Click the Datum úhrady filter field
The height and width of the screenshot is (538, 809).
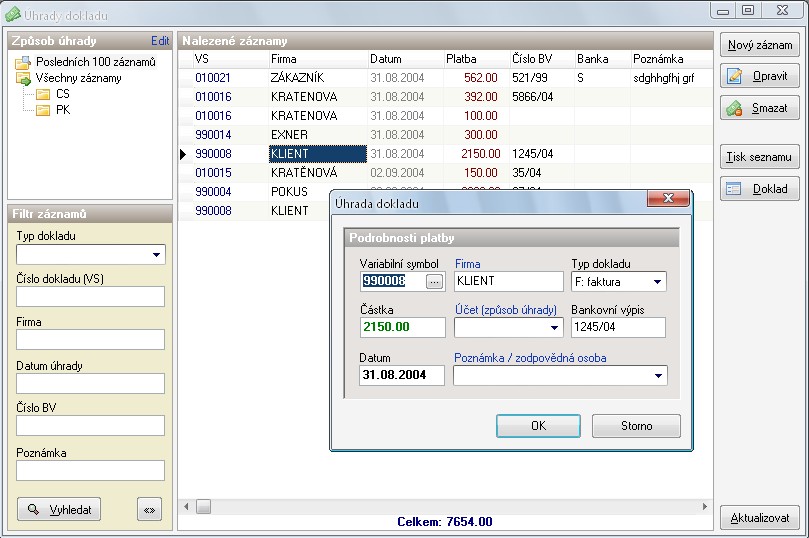(x=90, y=384)
